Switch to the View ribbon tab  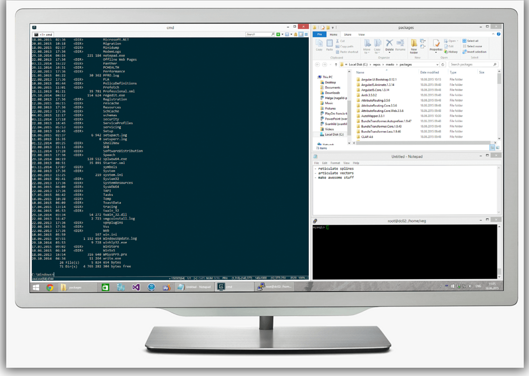pyautogui.click(x=361, y=34)
